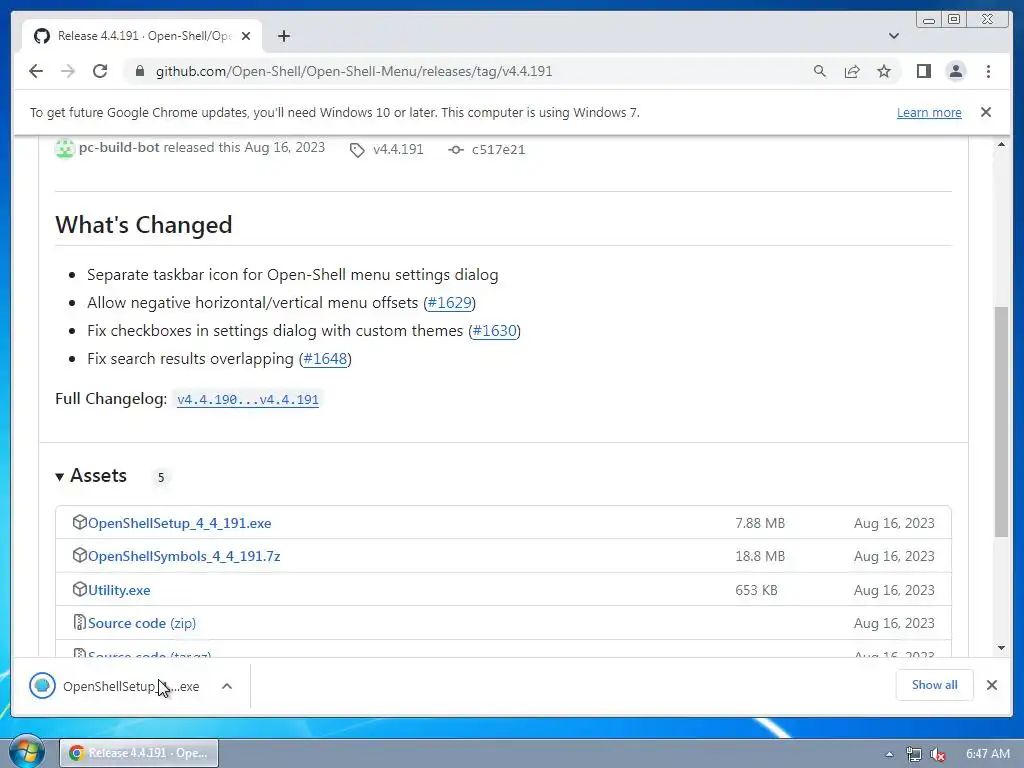Open network status tray icon

click(914, 754)
